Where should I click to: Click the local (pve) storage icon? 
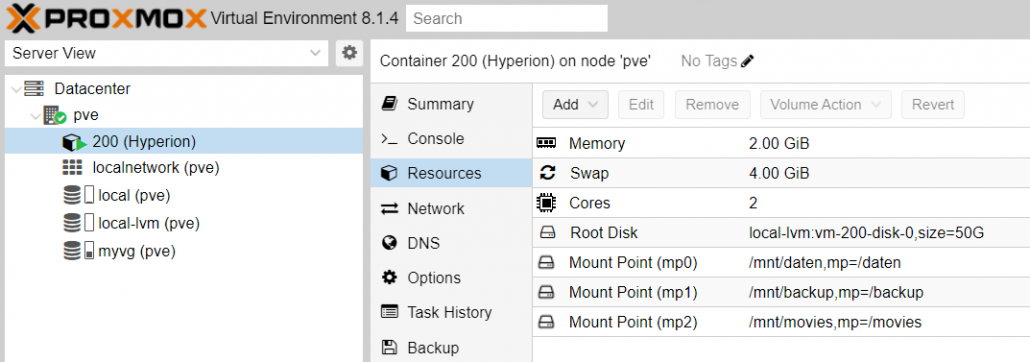pyautogui.click(x=79, y=195)
